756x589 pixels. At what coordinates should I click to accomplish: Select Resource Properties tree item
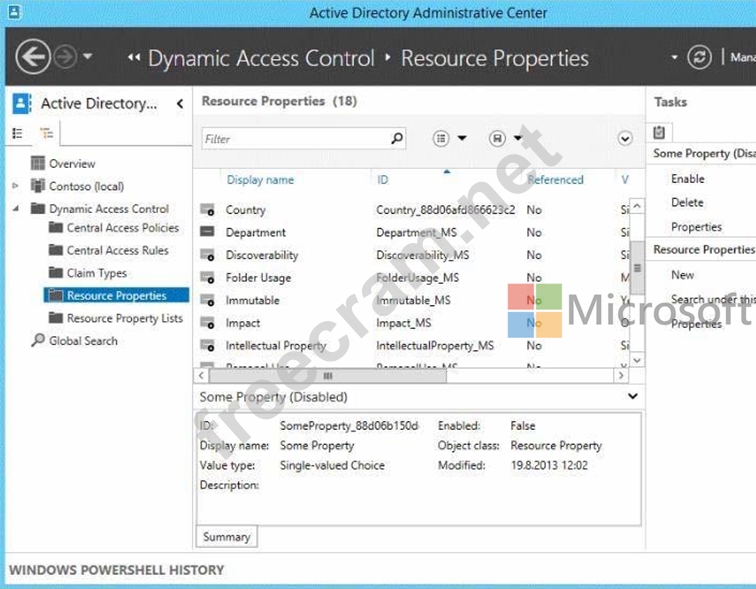tap(116, 295)
